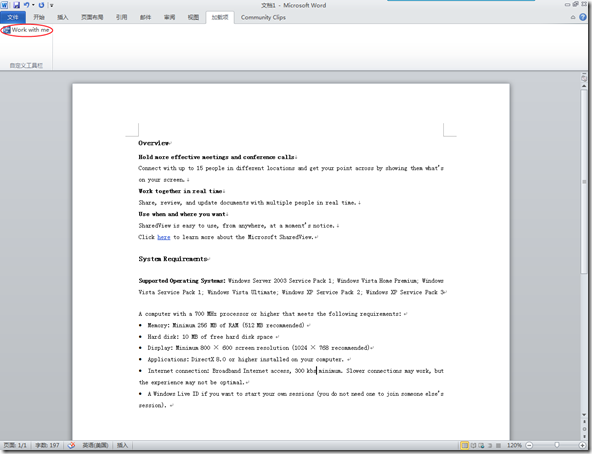Open Customize Quick Access Toolbar dropdown
The width and height of the screenshot is (592, 454).
(52, 5)
